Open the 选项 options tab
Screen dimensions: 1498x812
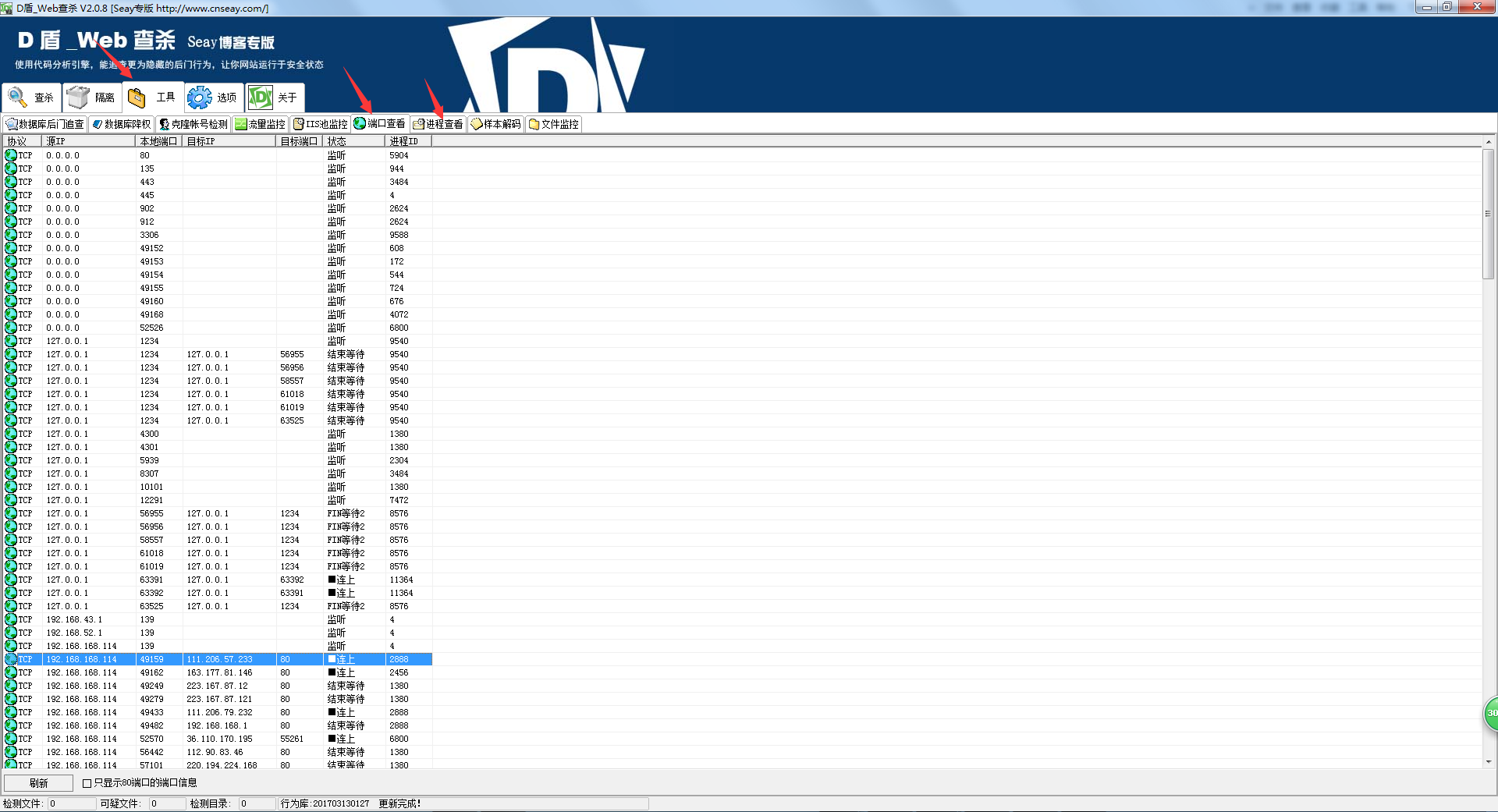pos(214,98)
